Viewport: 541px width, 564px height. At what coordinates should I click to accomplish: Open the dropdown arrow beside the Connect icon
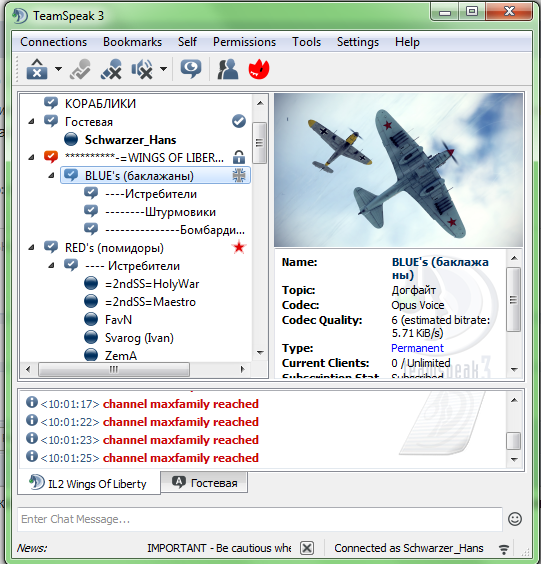tap(58, 69)
